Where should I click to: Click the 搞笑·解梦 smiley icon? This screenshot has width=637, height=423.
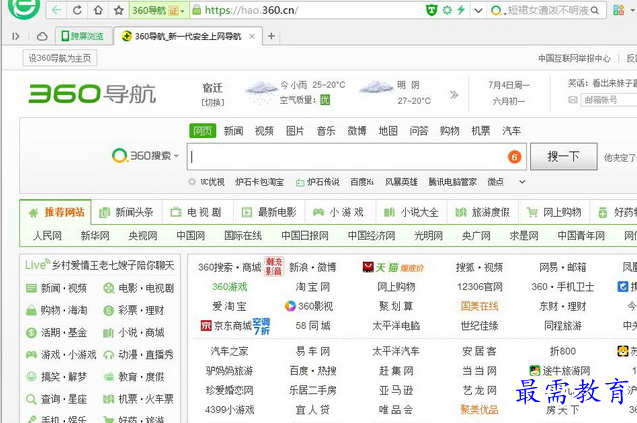[x=31, y=377]
